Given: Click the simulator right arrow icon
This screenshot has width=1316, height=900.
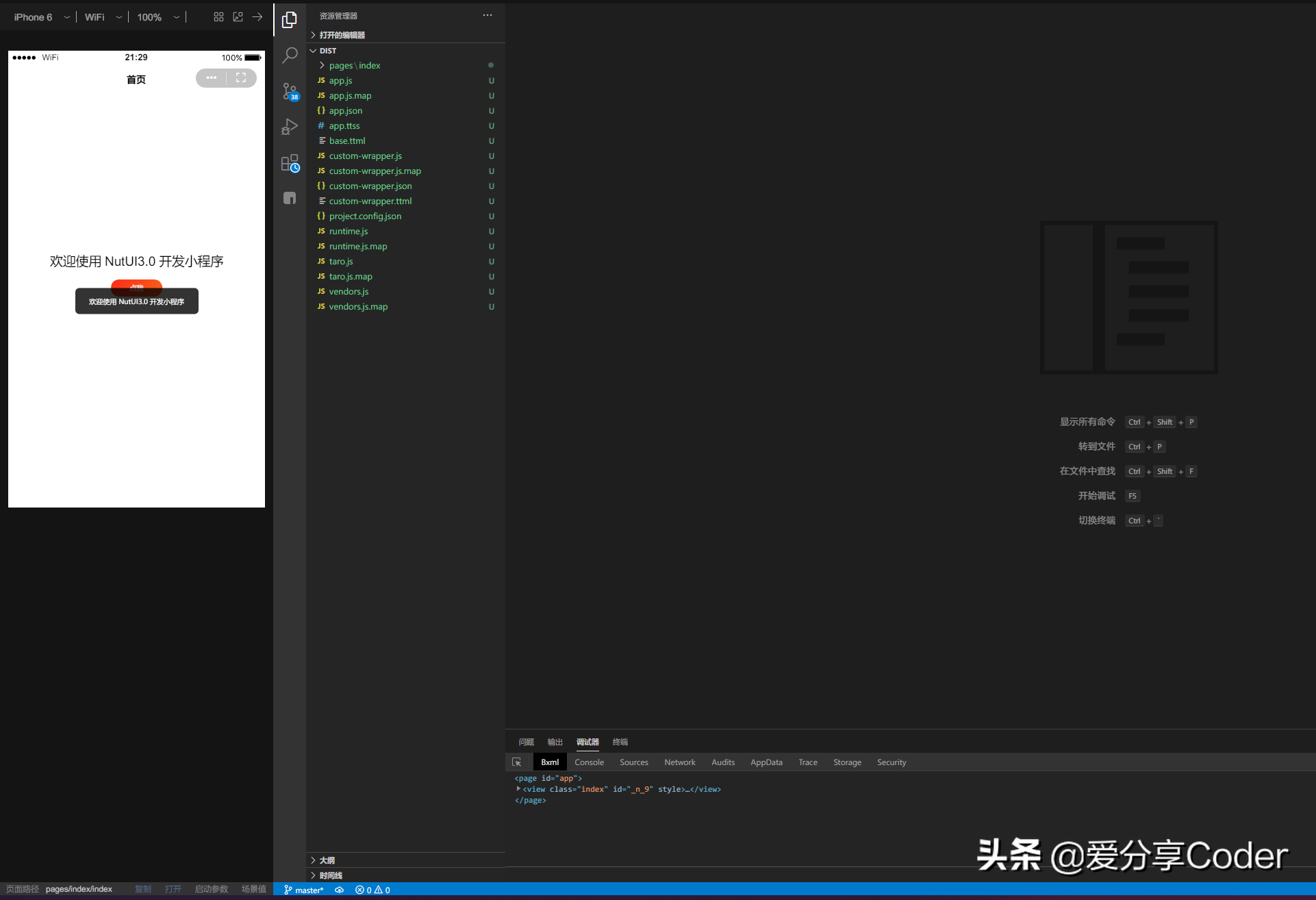Looking at the screenshot, I should pos(257,17).
